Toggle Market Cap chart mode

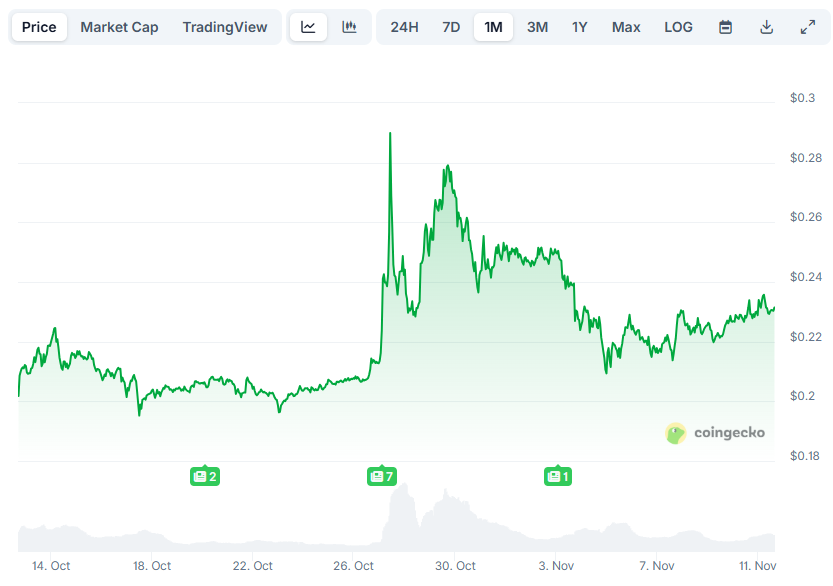(x=119, y=27)
